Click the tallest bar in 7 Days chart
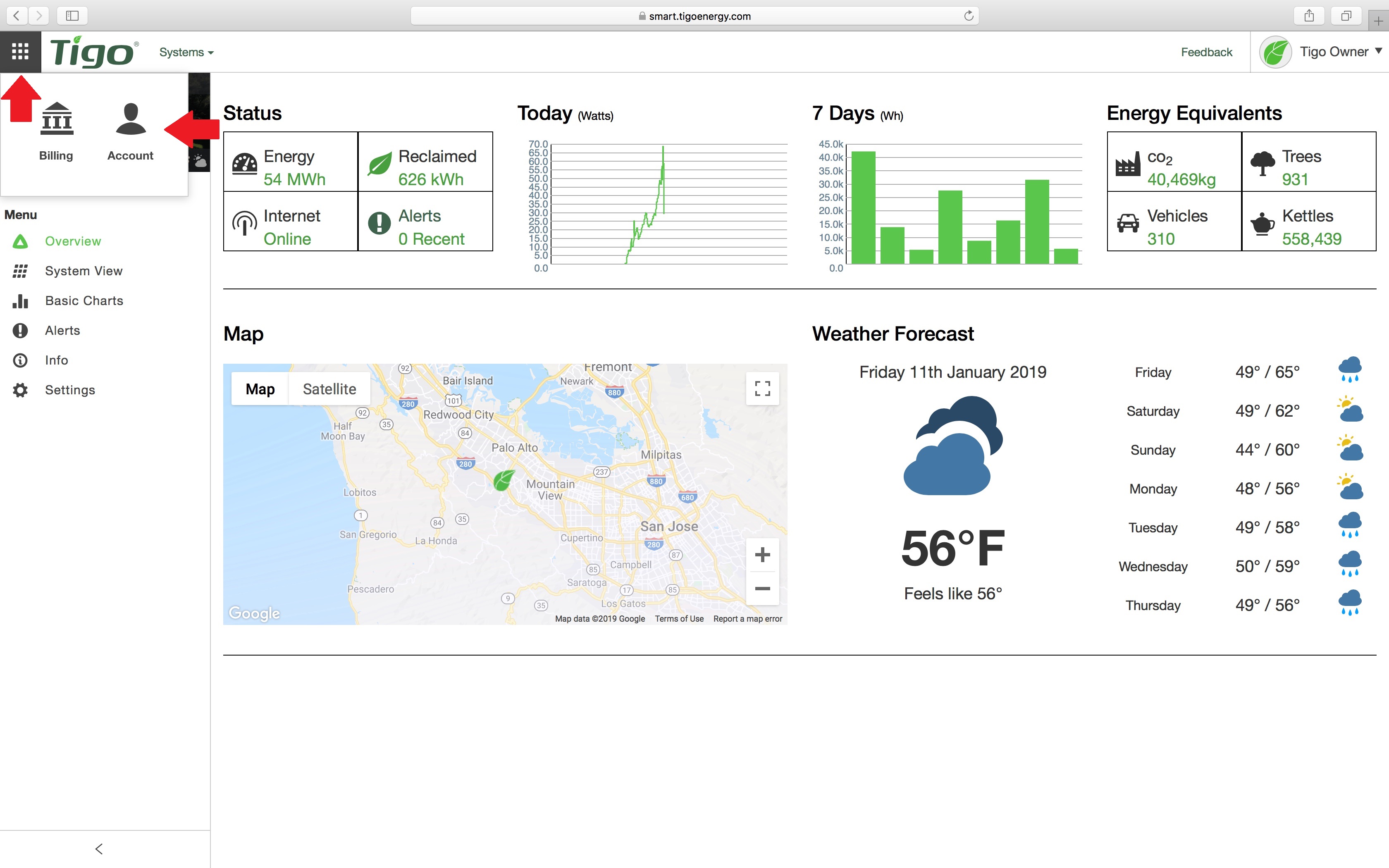The height and width of the screenshot is (868, 1389). [x=863, y=207]
